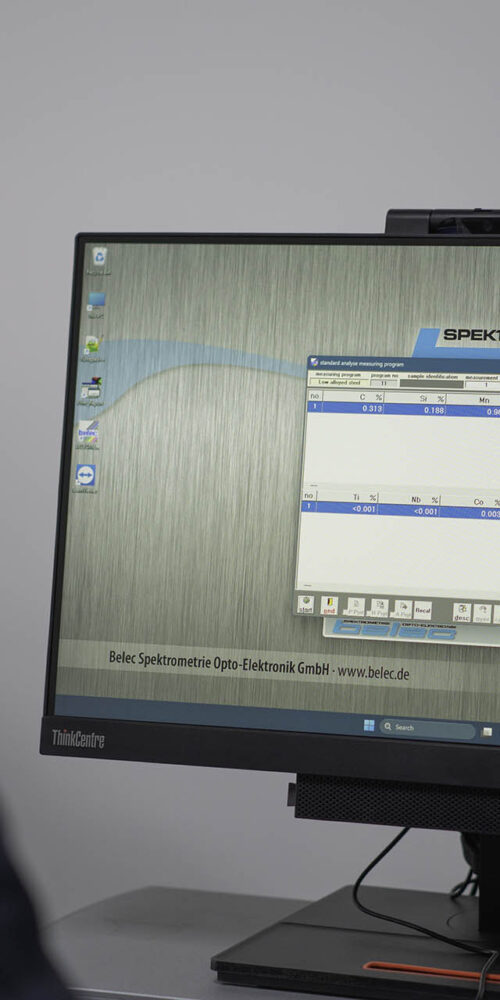Click the A Prot toolbar button

pyautogui.click(x=402, y=609)
